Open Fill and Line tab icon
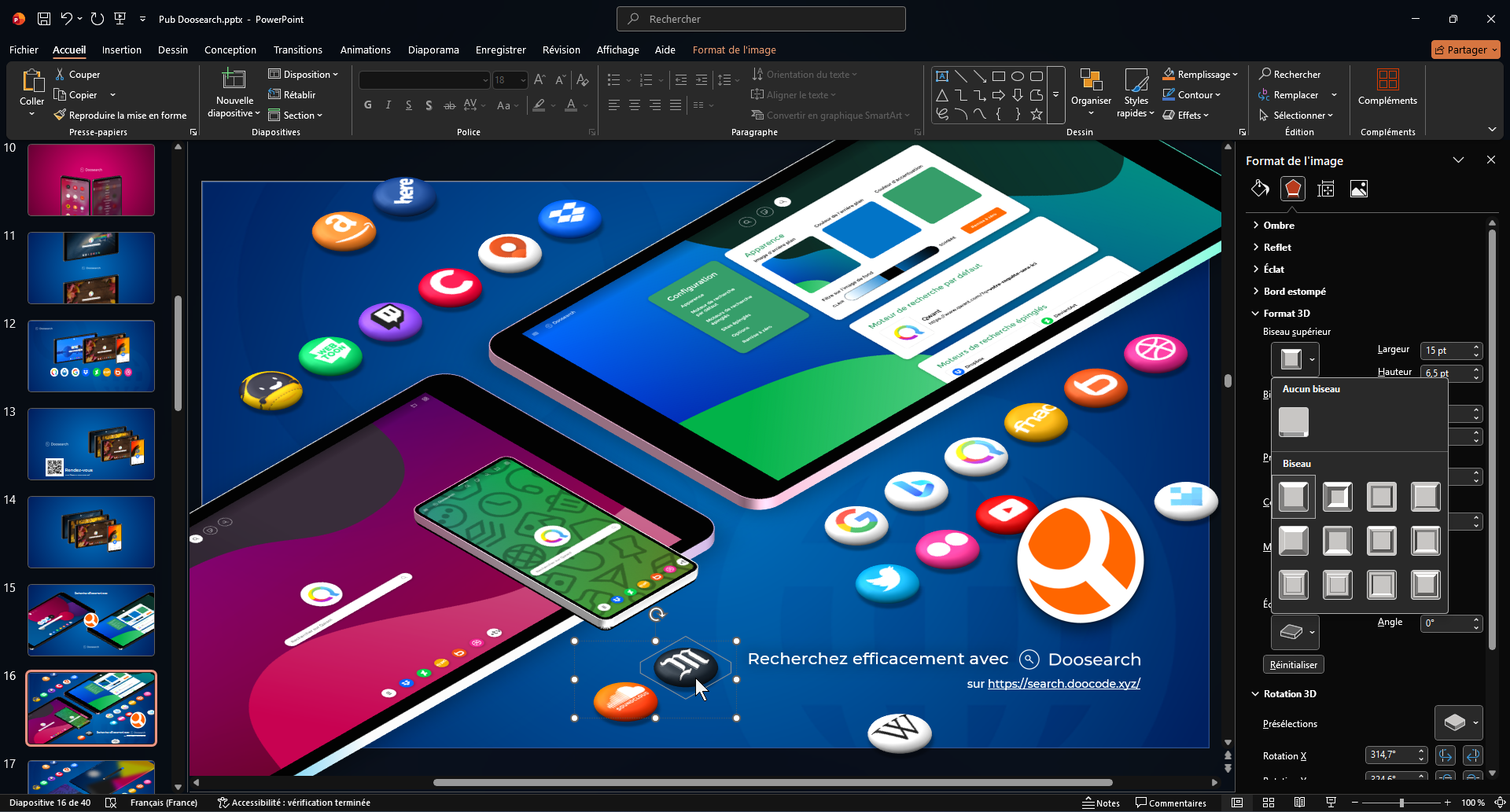 tap(1260, 189)
